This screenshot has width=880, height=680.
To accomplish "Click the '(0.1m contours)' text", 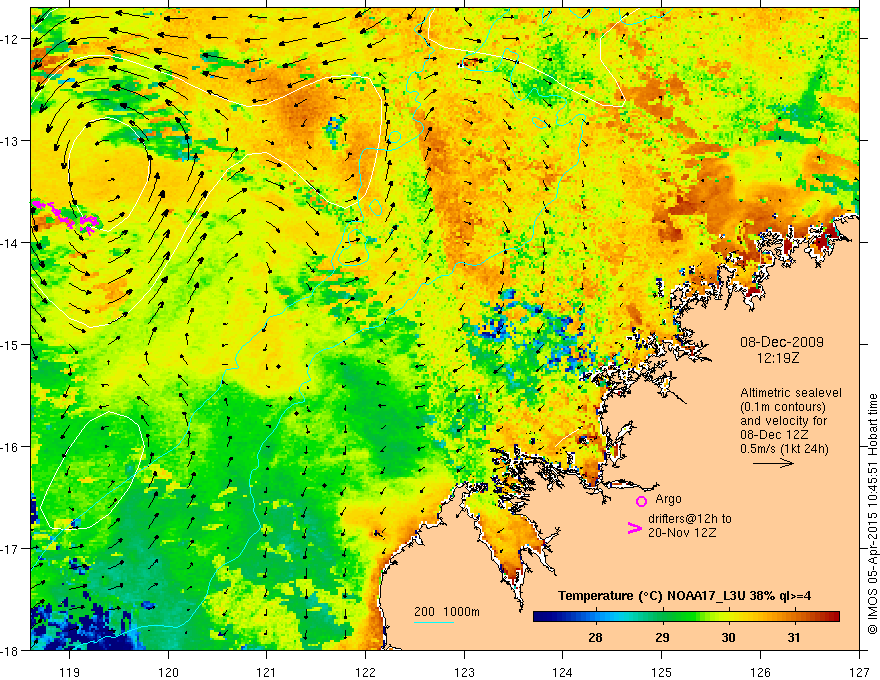I will point(783,407).
